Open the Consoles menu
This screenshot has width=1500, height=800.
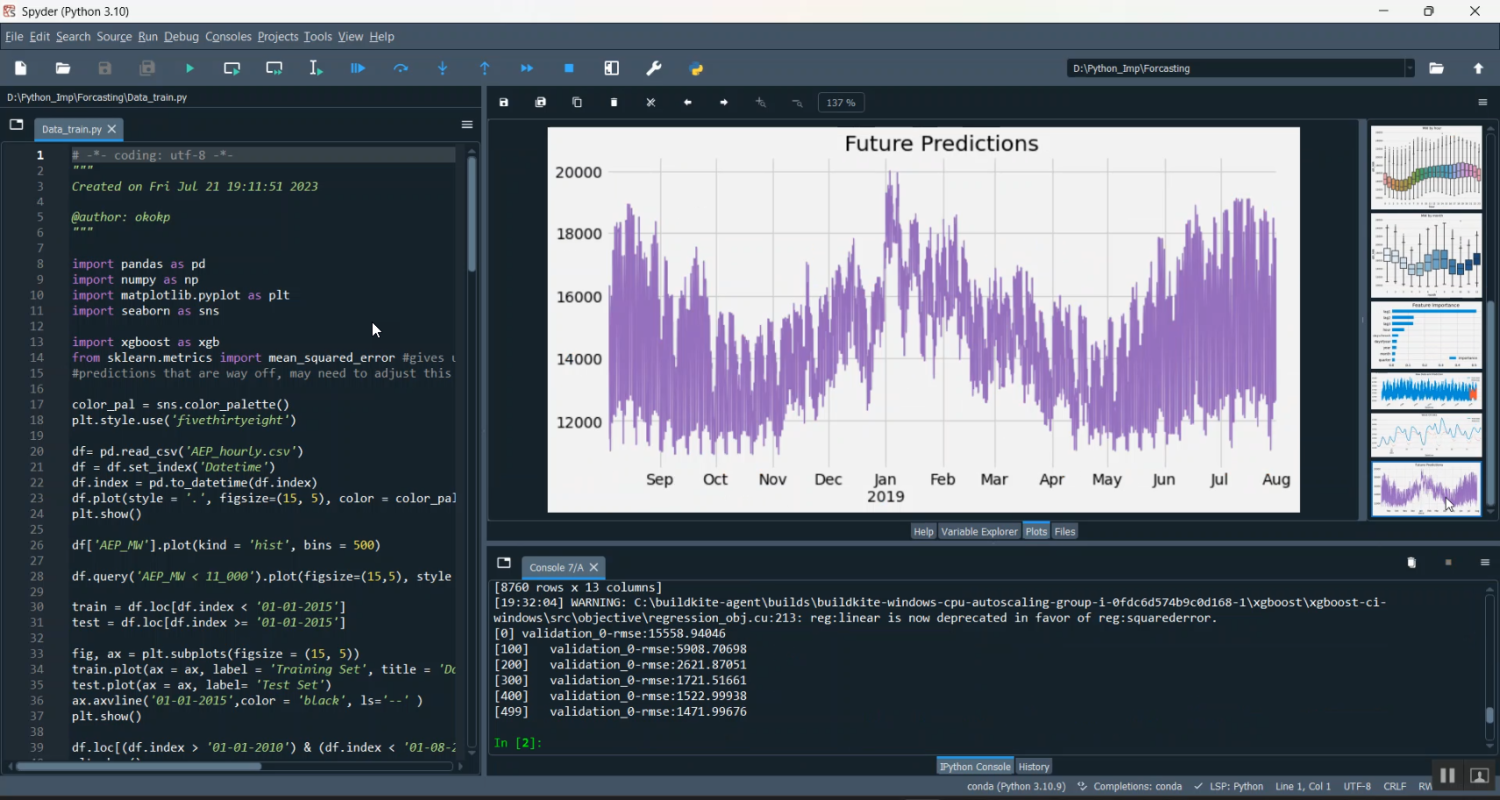coord(228,36)
